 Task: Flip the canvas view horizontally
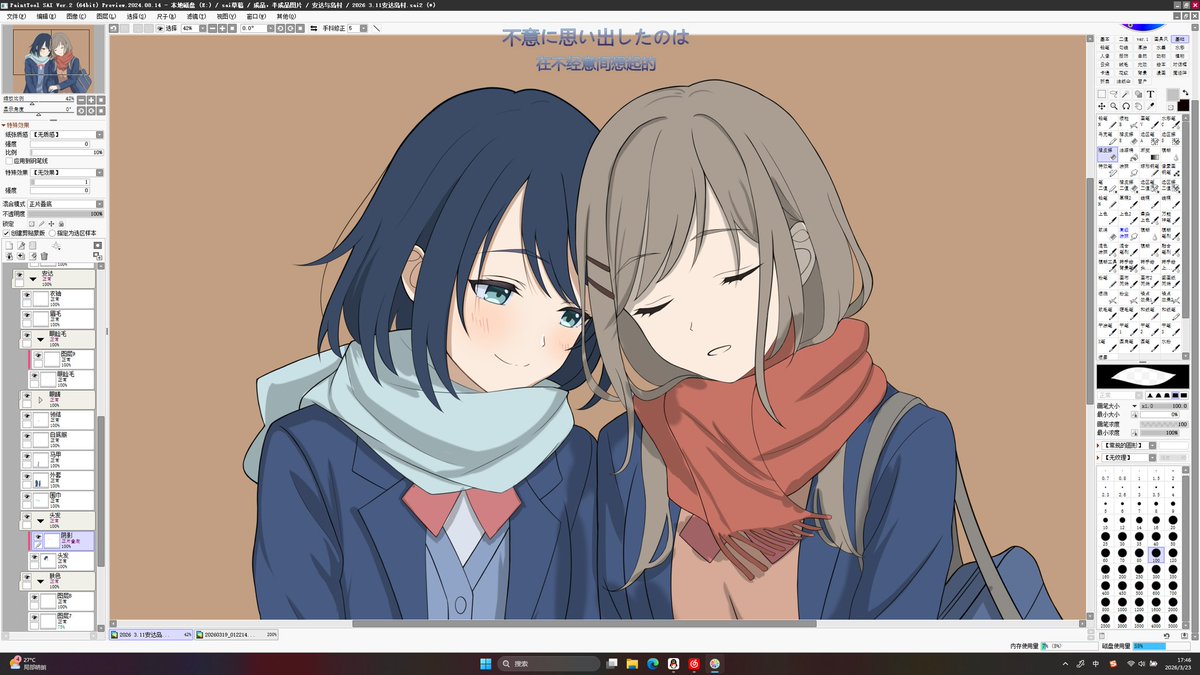click(313, 28)
